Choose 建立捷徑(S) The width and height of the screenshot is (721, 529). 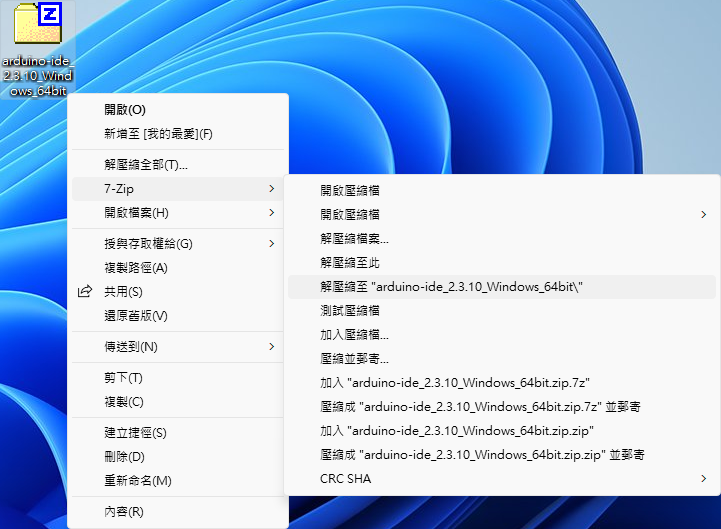click(178, 432)
